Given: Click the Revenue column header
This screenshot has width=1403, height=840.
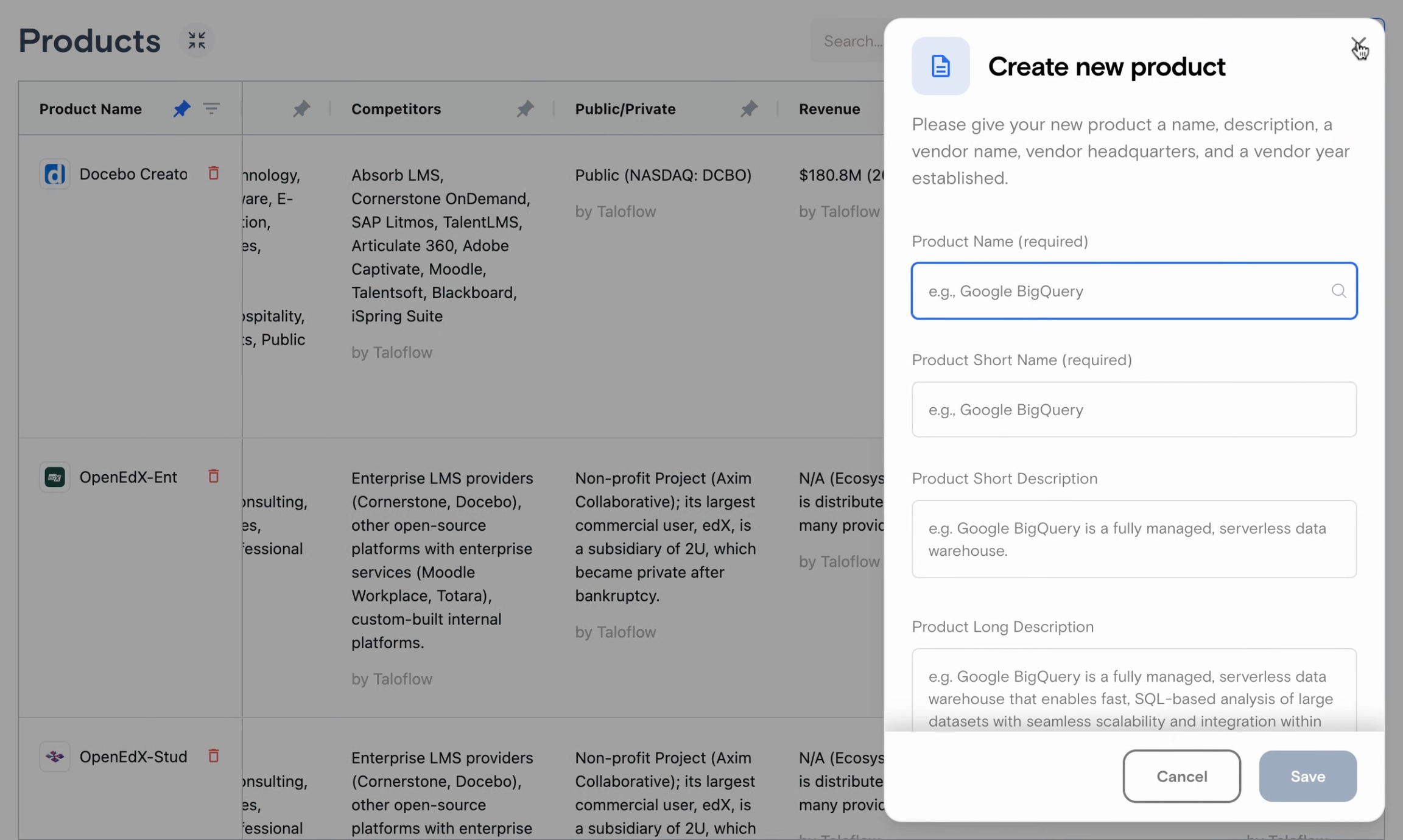Looking at the screenshot, I should (x=829, y=109).
